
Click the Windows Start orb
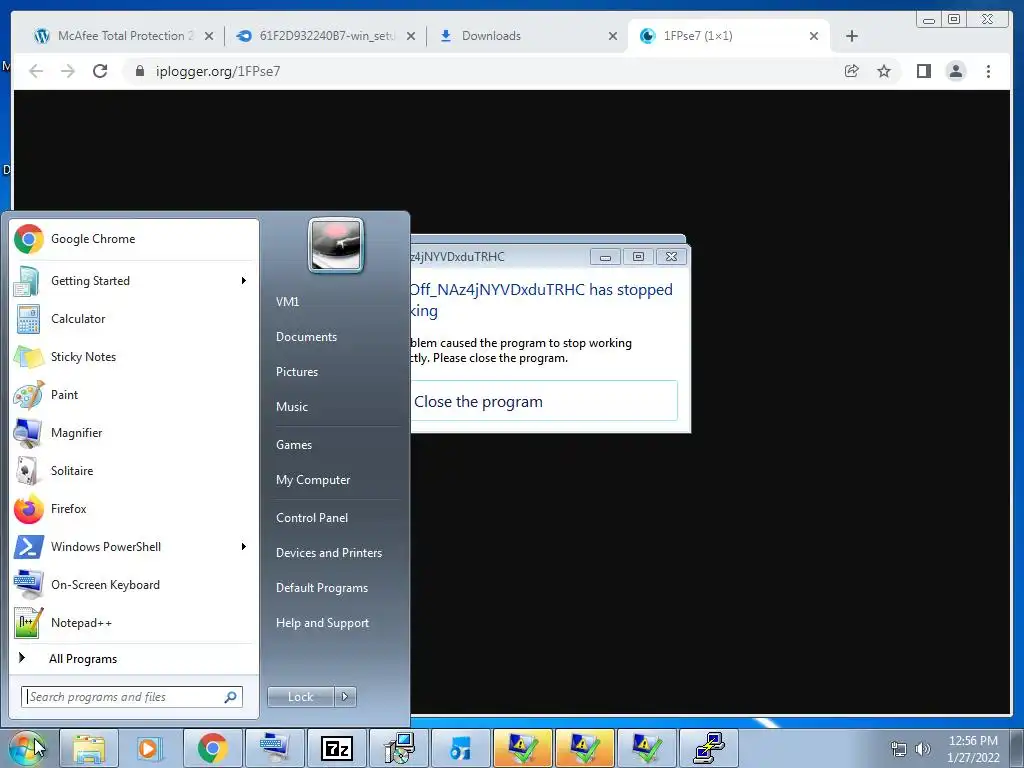pos(27,748)
